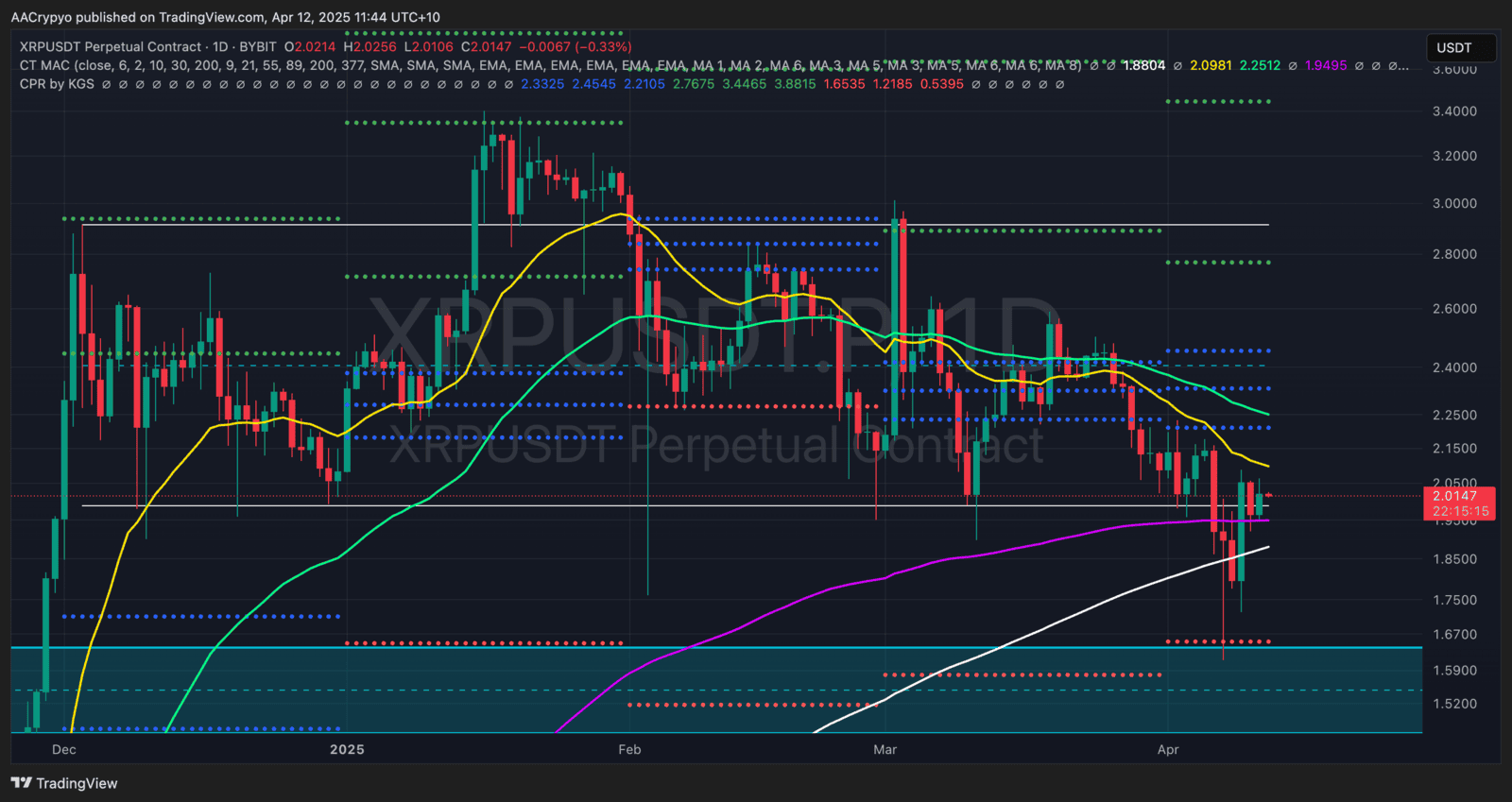Click the Mar label on the time axis
1512x802 pixels.
pyautogui.click(x=885, y=749)
